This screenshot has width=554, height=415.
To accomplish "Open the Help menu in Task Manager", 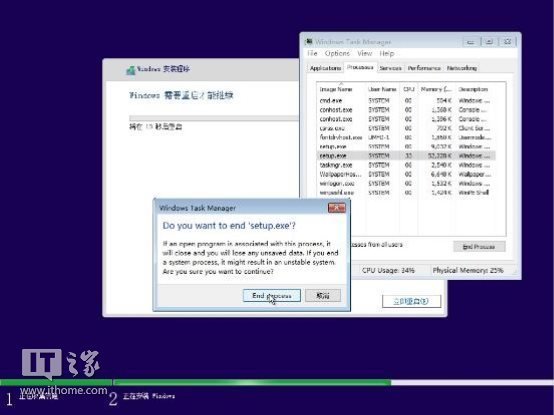I will click(387, 53).
